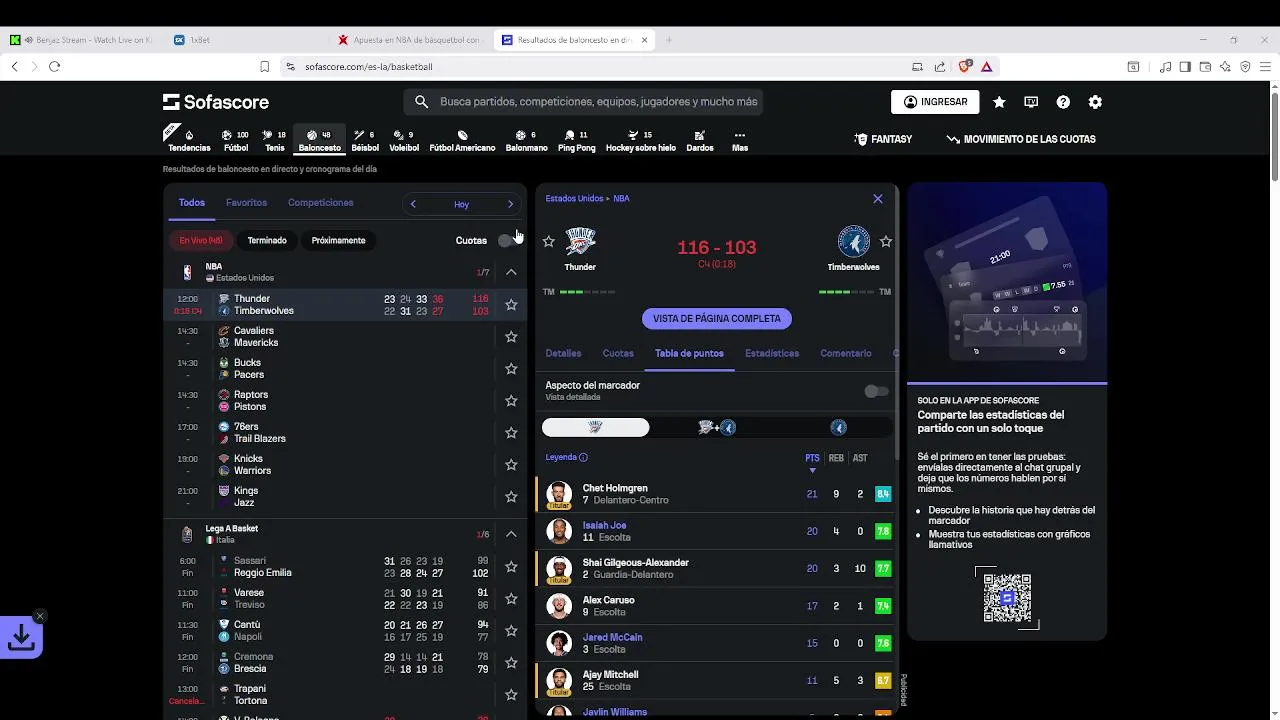Show both teams player stats selector
The height and width of the screenshot is (720, 1280).
(717, 428)
